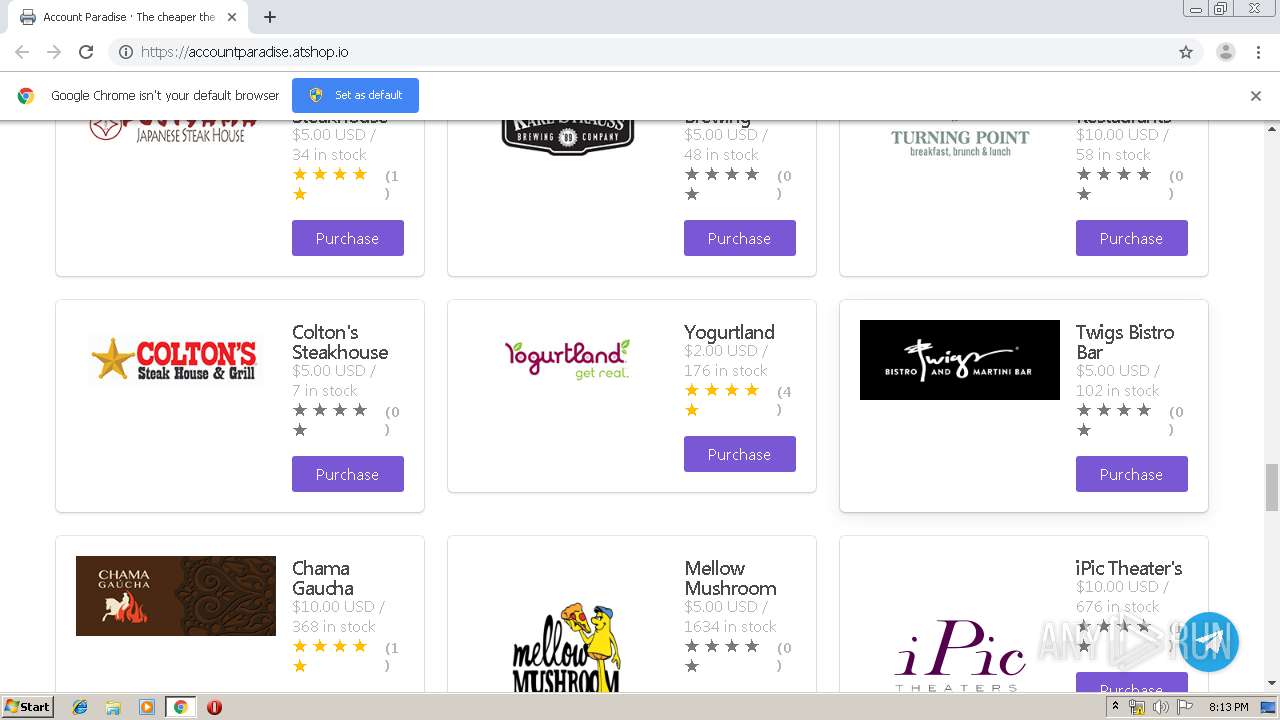This screenshot has height=720, width=1280.
Task: Click the Yogurtland logo image
Action: tap(567, 360)
